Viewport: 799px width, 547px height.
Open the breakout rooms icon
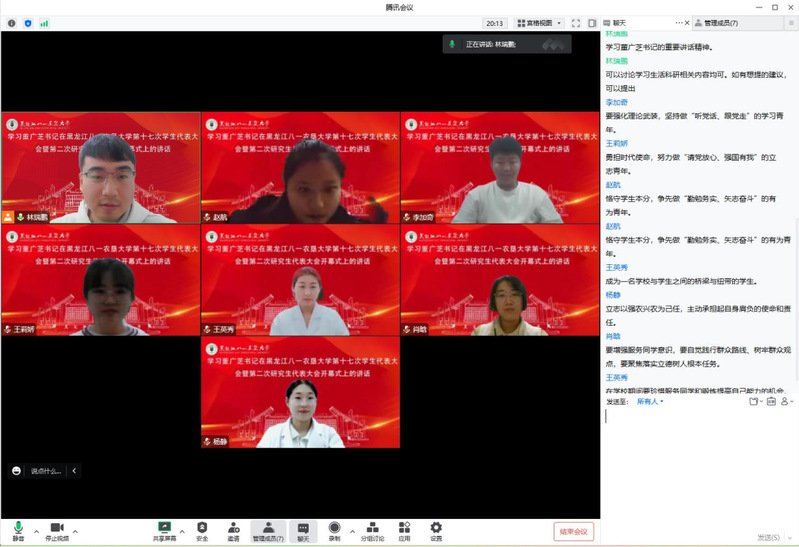pyautogui.click(x=371, y=530)
